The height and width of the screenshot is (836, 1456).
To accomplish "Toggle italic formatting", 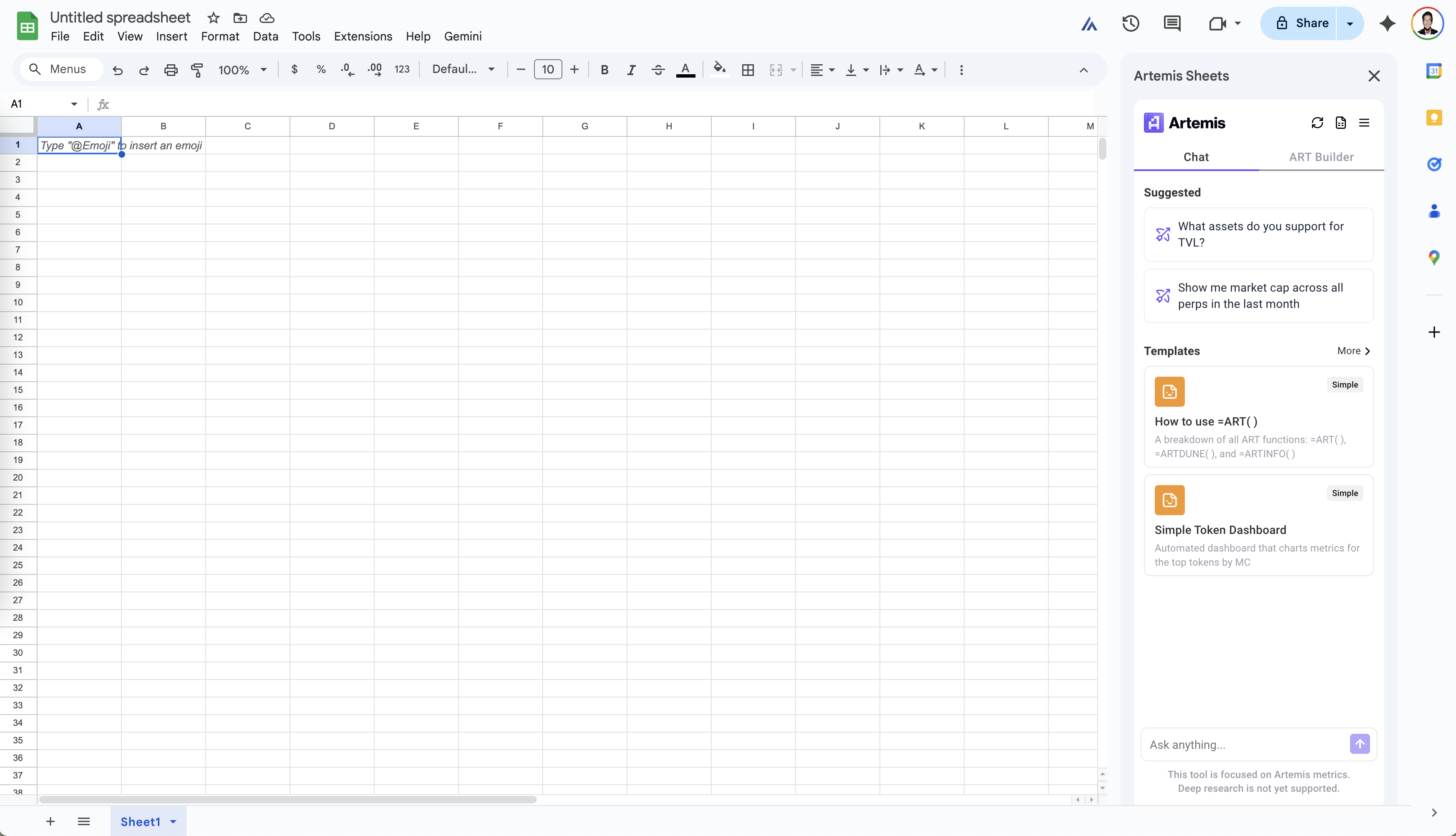I will click(631, 70).
